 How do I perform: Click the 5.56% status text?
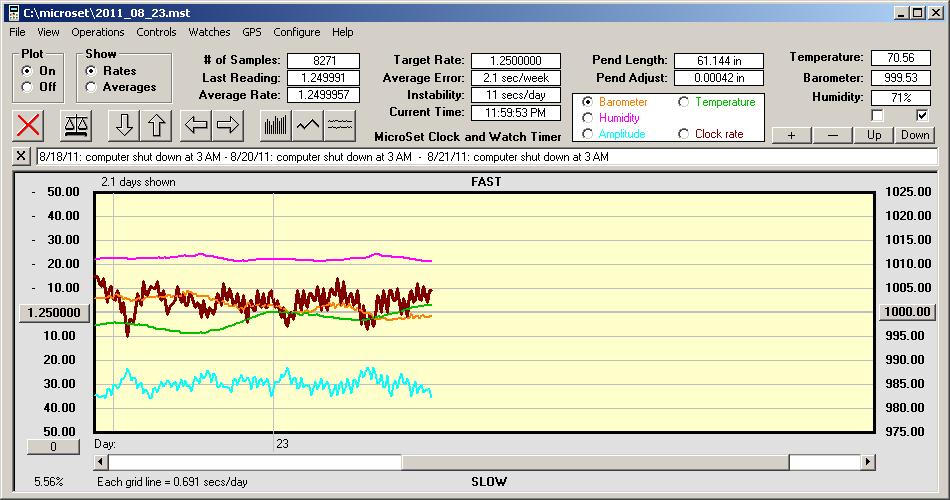(x=48, y=482)
